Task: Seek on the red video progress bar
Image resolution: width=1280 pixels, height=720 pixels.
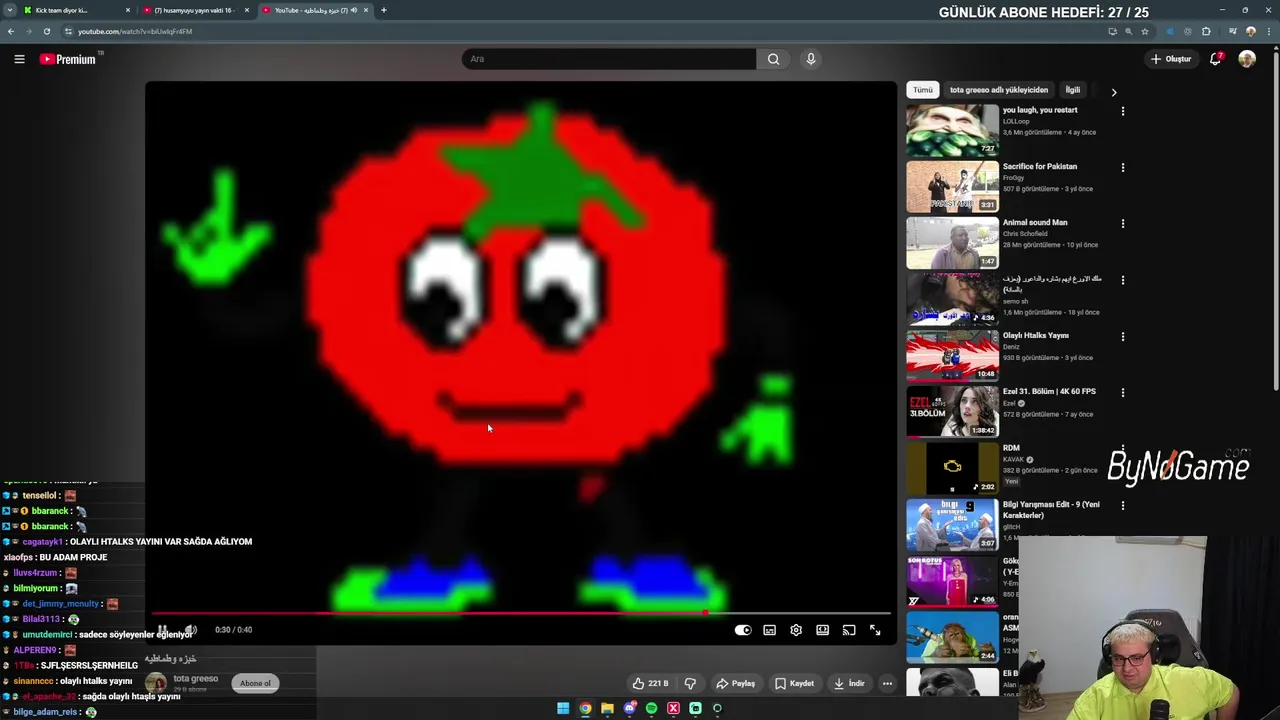Action: tap(520, 613)
